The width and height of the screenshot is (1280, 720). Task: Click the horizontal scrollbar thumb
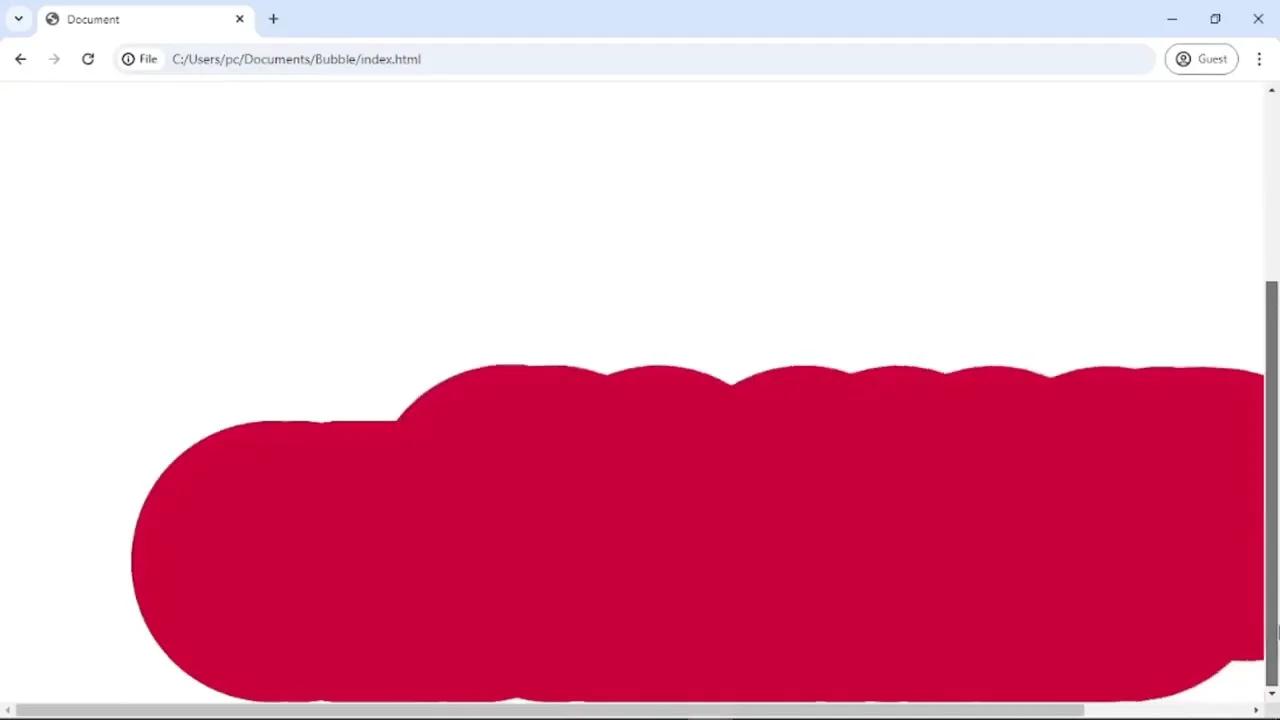point(550,711)
